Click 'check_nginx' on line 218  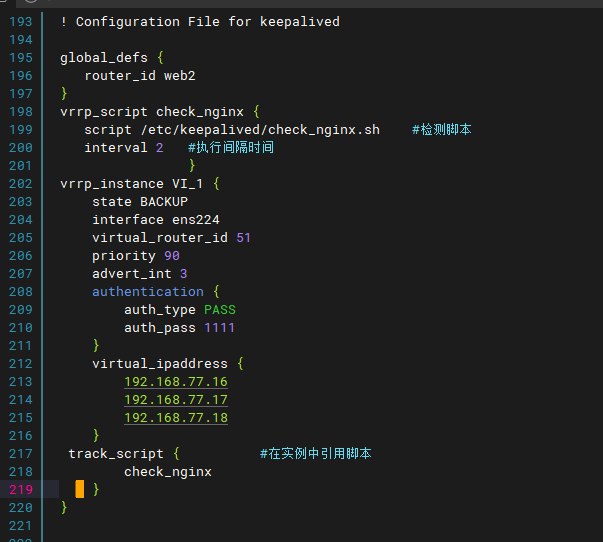pyautogui.click(x=168, y=472)
